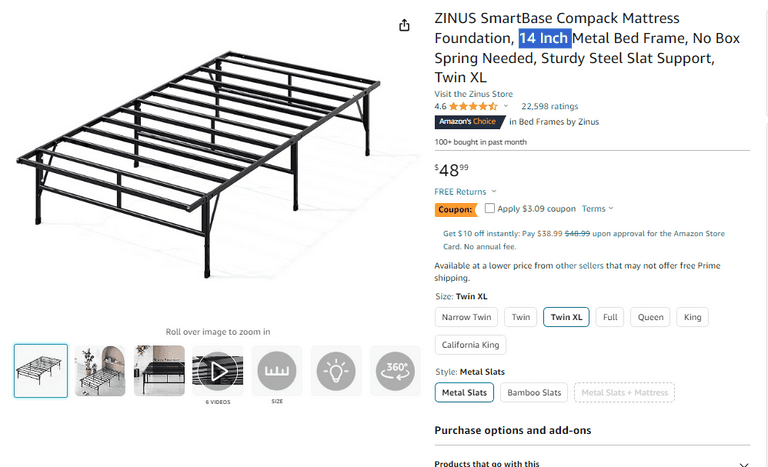Open the 360 degree view icon

(x=395, y=371)
